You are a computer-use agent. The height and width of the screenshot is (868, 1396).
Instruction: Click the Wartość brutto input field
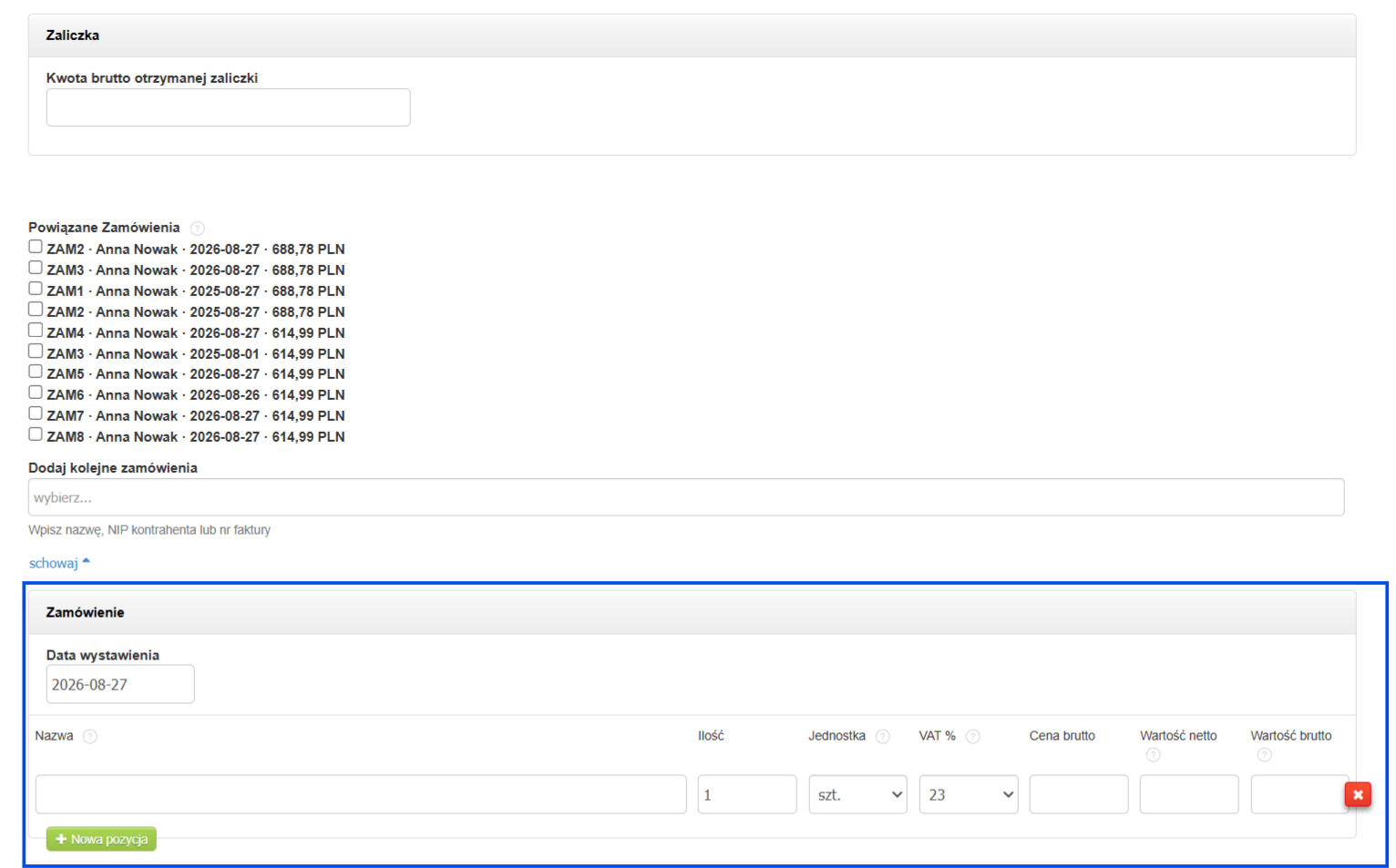(x=1298, y=794)
